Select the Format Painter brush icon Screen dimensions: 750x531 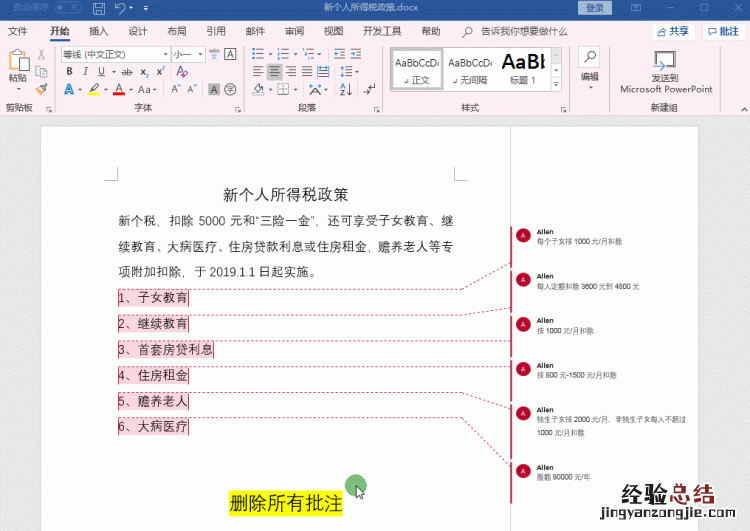pos(42,88)
